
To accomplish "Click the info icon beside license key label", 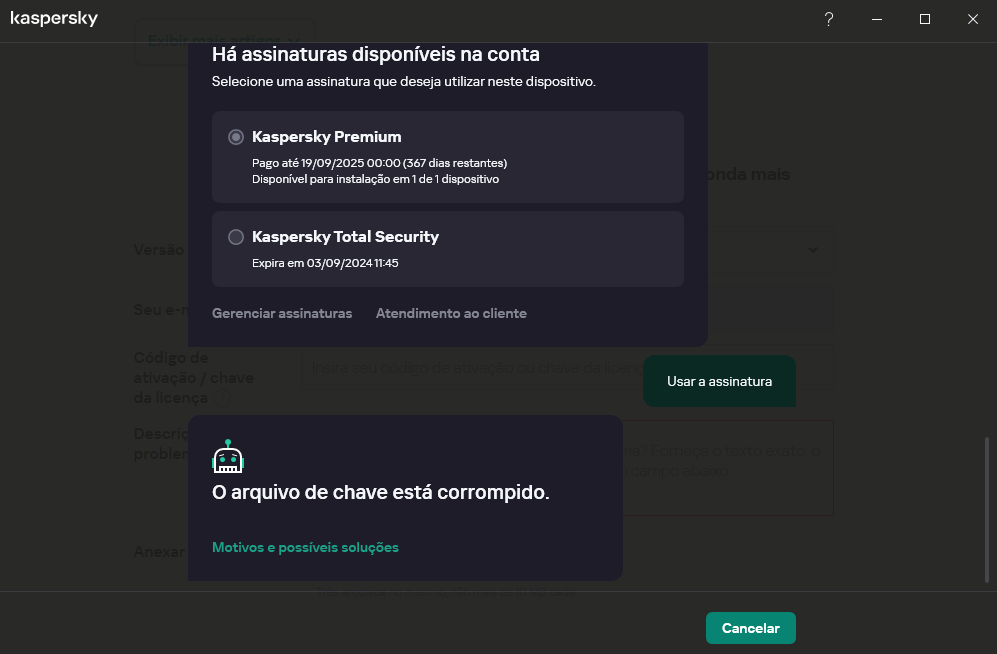I will [223, 398].
